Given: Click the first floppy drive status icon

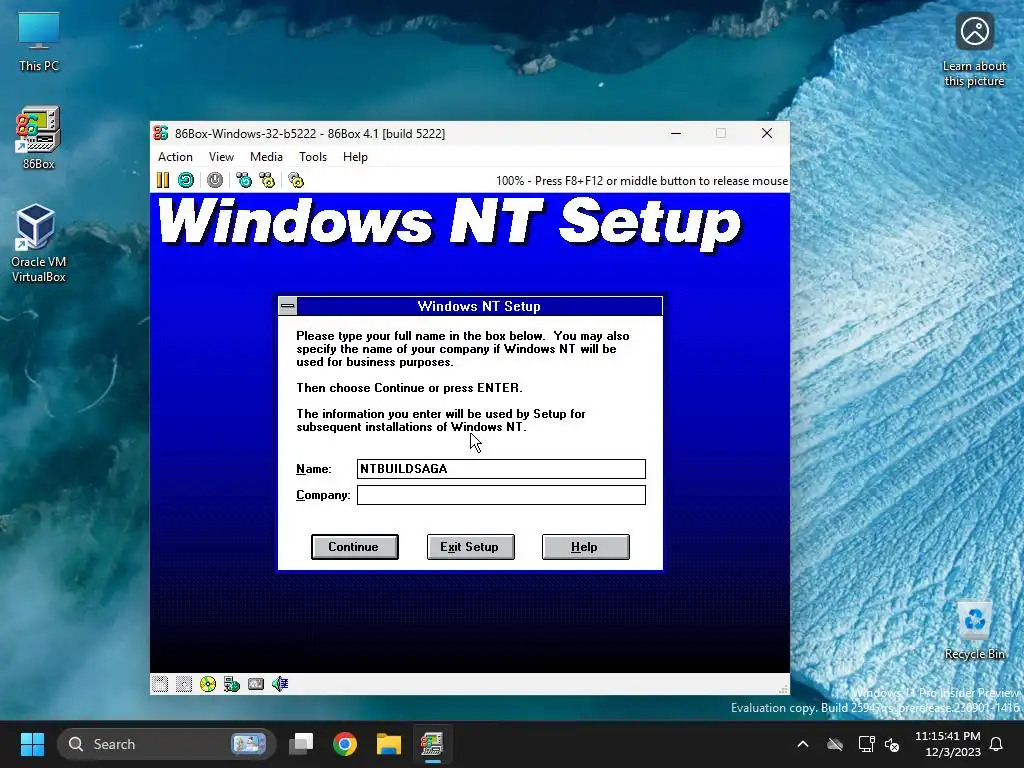Looking at the screenshot, I should [x=160, y=684].
